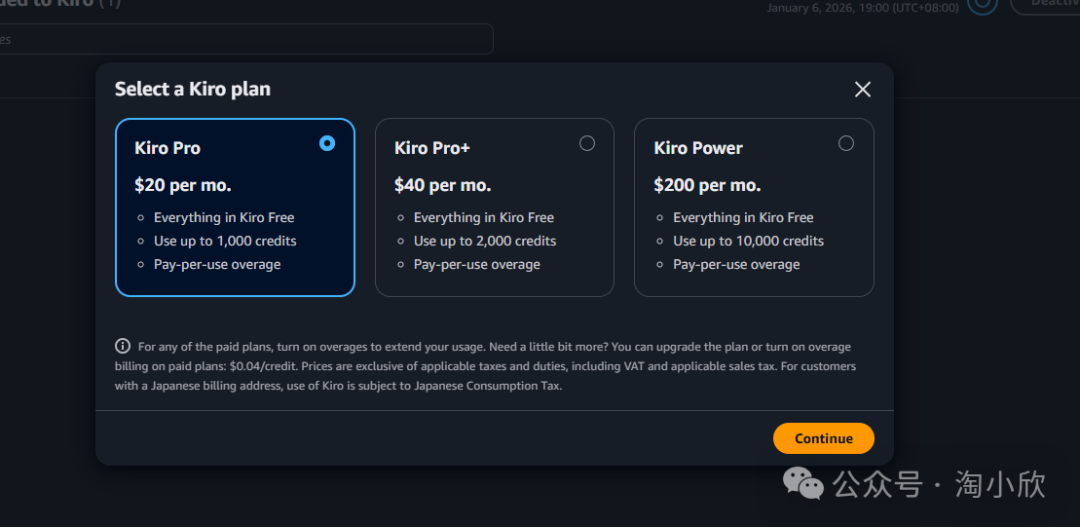
Task: Click the 'Use up to 1,000 credits' line
Action: click(225, 241)
